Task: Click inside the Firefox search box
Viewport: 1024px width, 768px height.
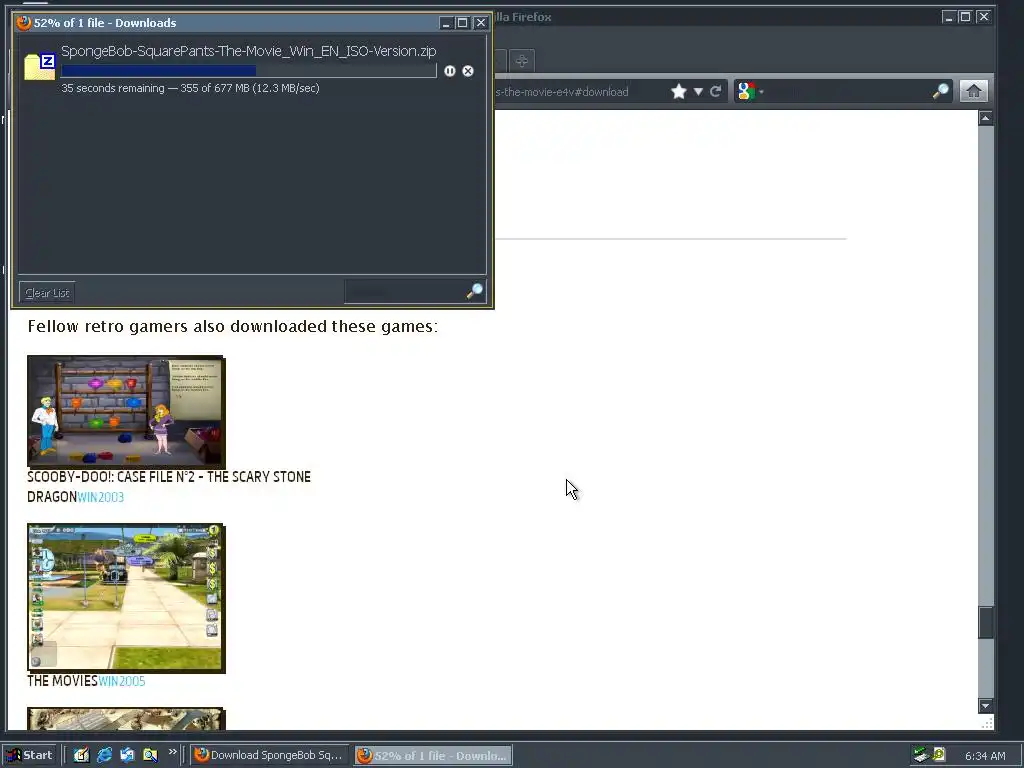Action: tap(848, 91)
